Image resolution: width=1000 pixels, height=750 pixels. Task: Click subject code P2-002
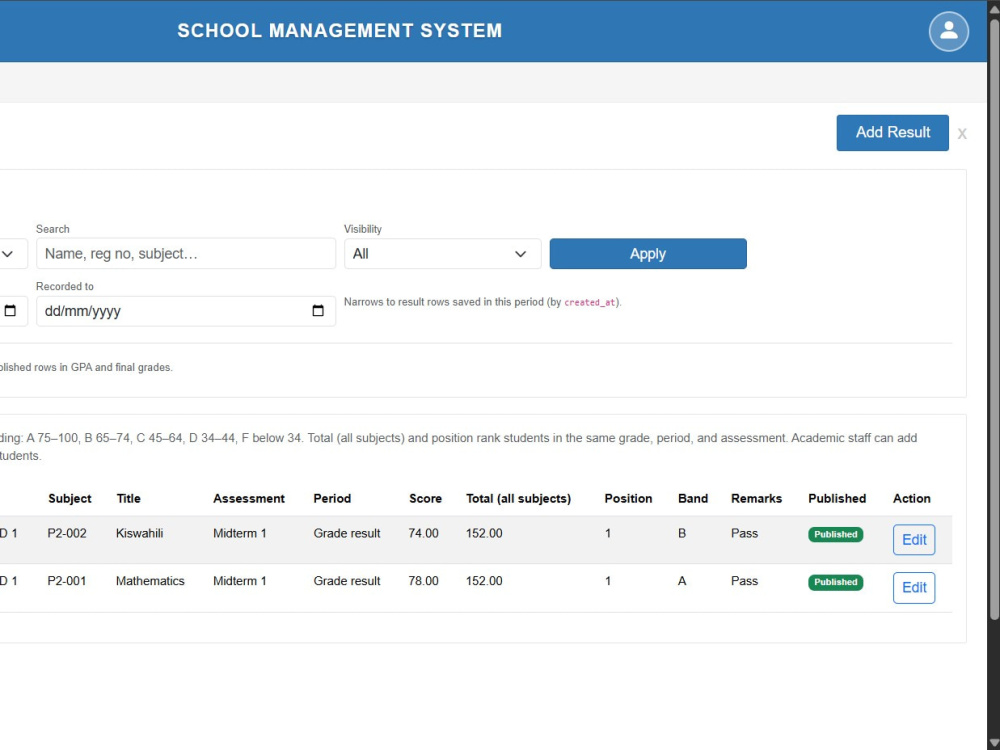coord(67,533)
